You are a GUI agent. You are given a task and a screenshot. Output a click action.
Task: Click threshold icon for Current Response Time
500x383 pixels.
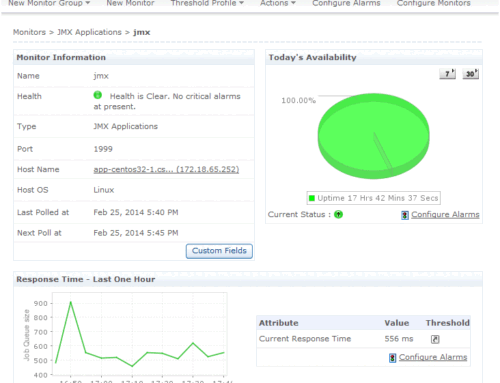pos(435,339)
